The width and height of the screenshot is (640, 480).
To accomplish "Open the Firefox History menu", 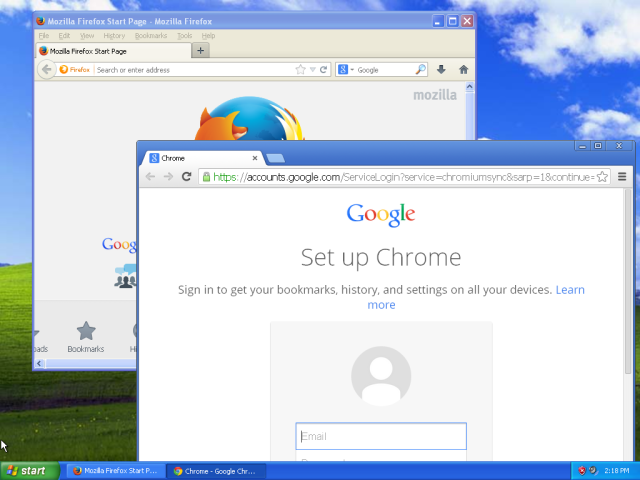I will coord(114,36).
